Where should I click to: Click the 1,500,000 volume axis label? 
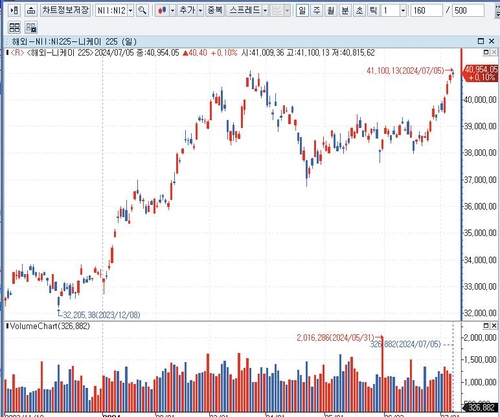(x=480, y=360)
